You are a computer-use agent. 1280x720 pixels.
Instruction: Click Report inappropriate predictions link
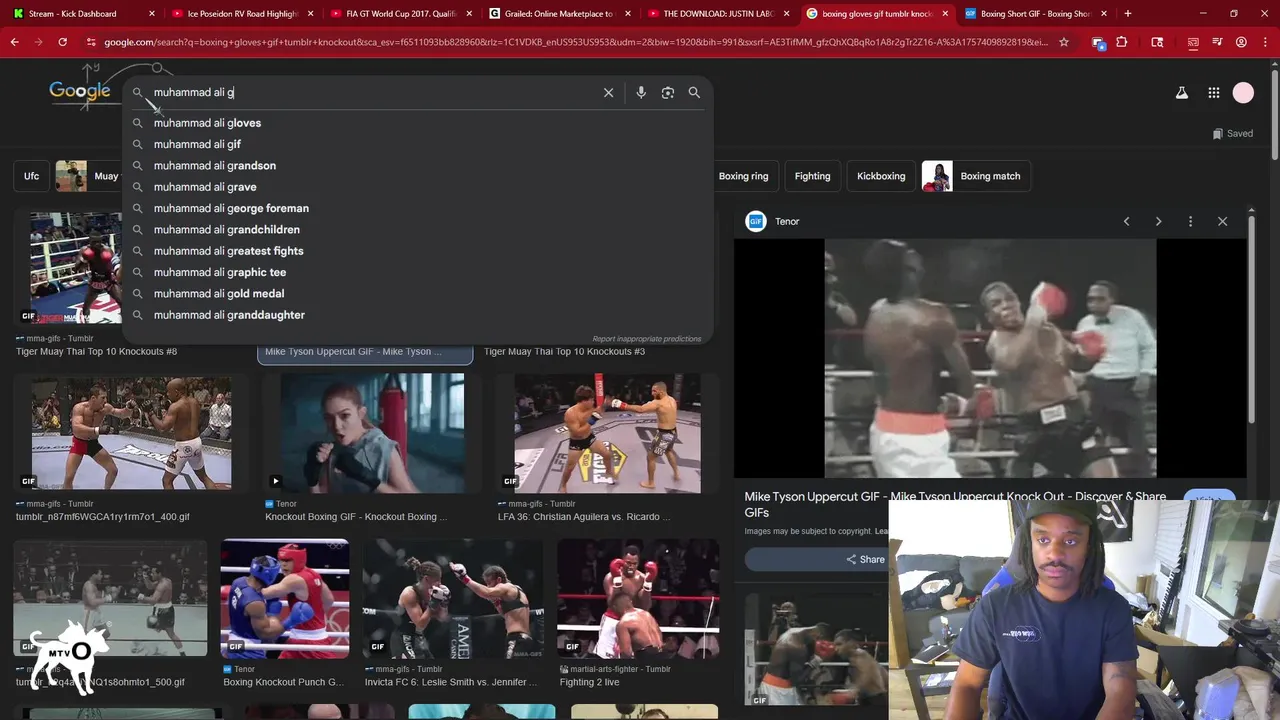tap(647, 339)
